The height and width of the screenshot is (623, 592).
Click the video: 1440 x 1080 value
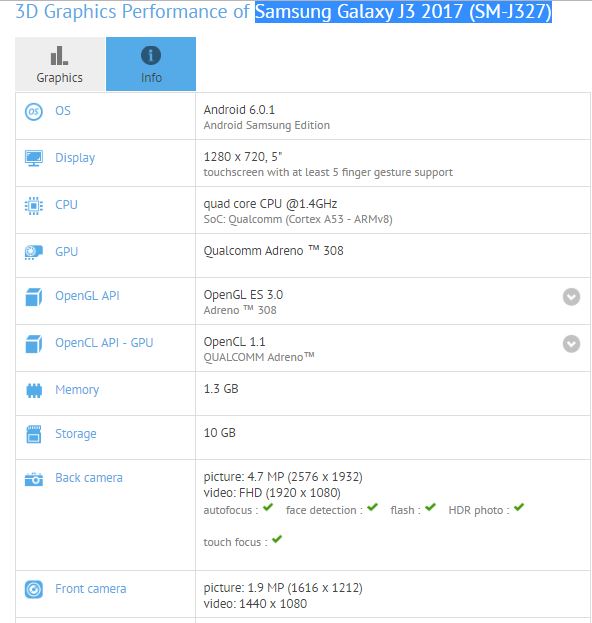255,604
